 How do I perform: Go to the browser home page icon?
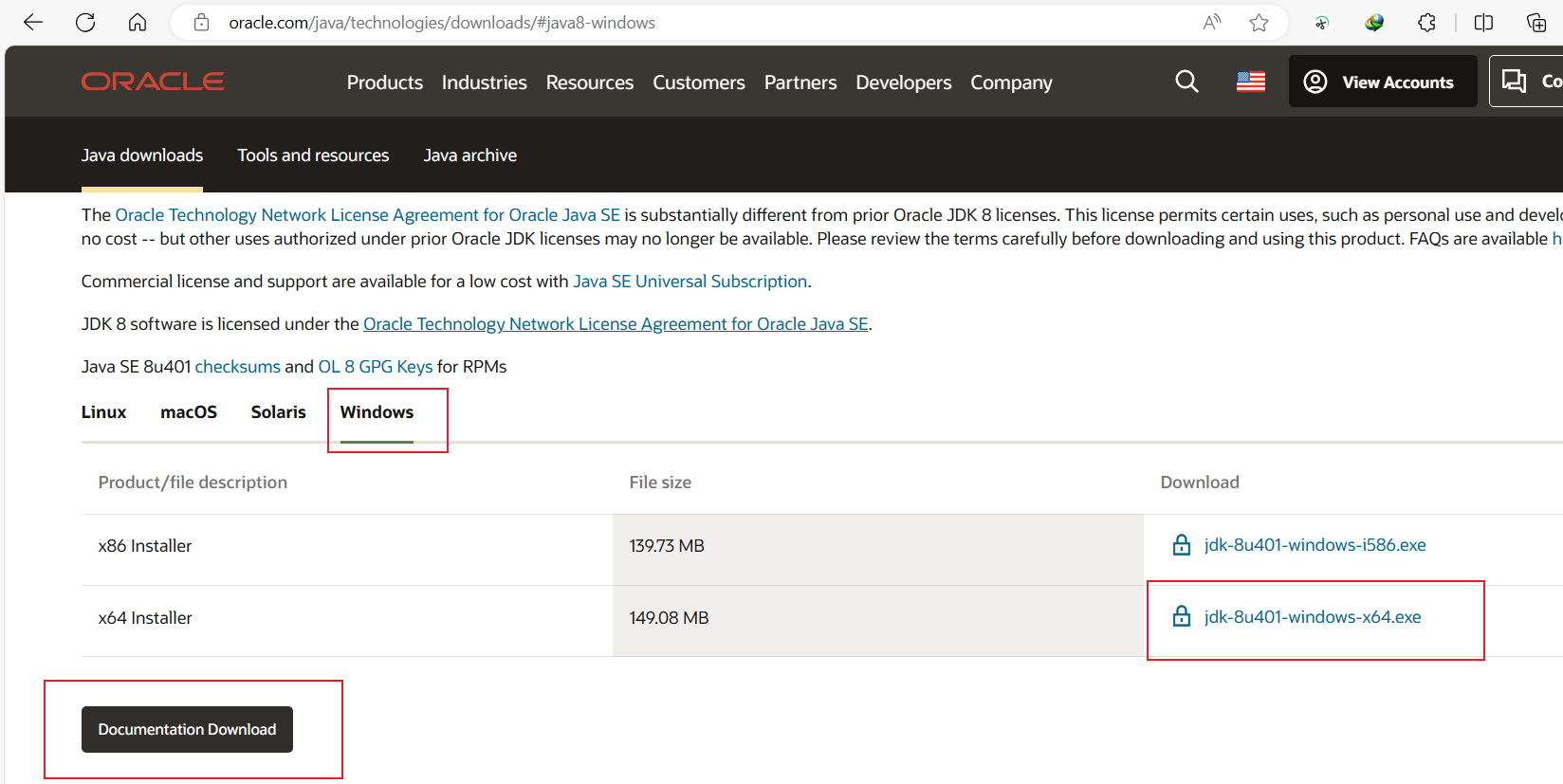[x=138, y=23]
